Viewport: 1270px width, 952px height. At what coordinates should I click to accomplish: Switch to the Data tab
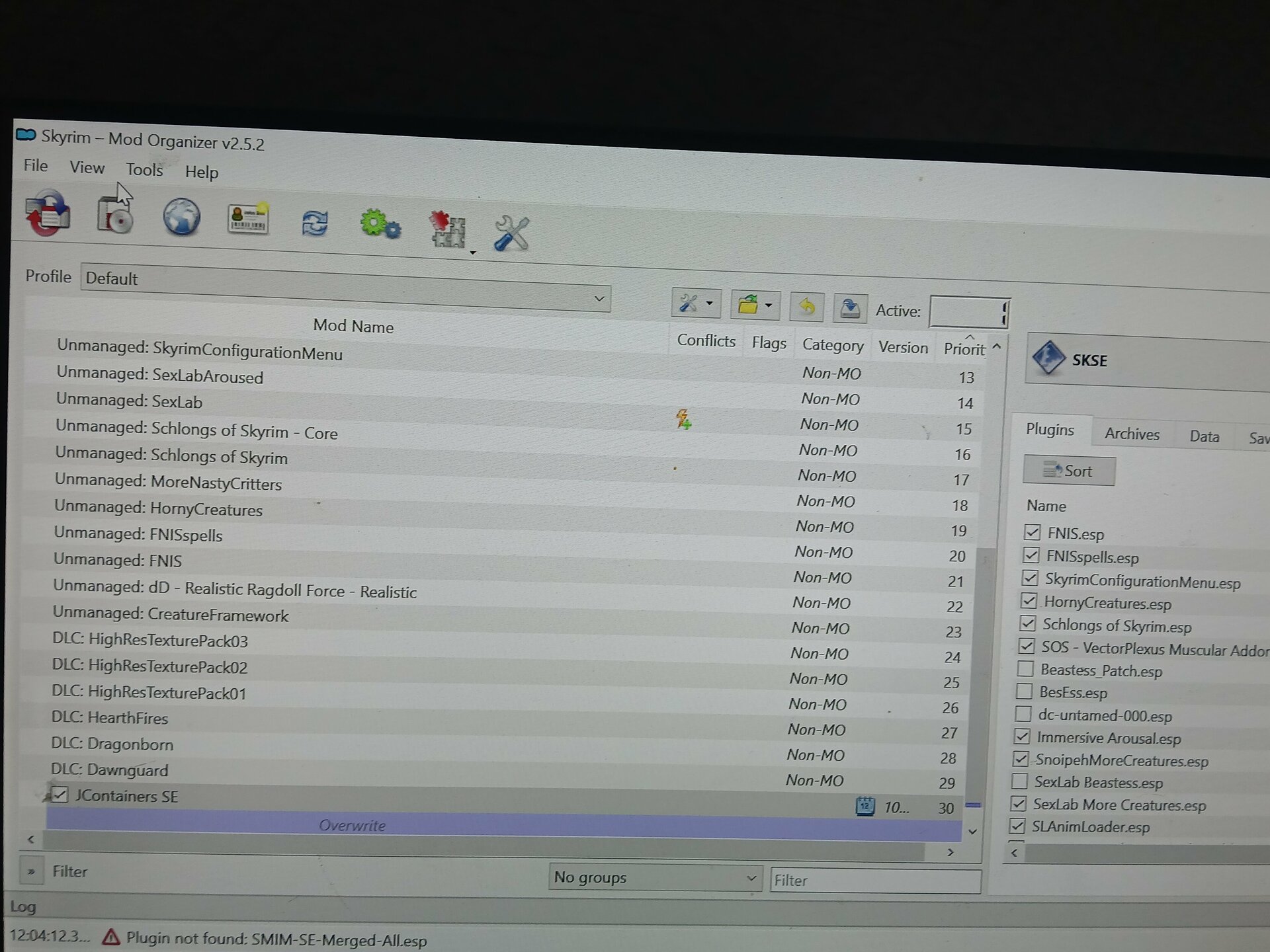(x=1205, y=436)
